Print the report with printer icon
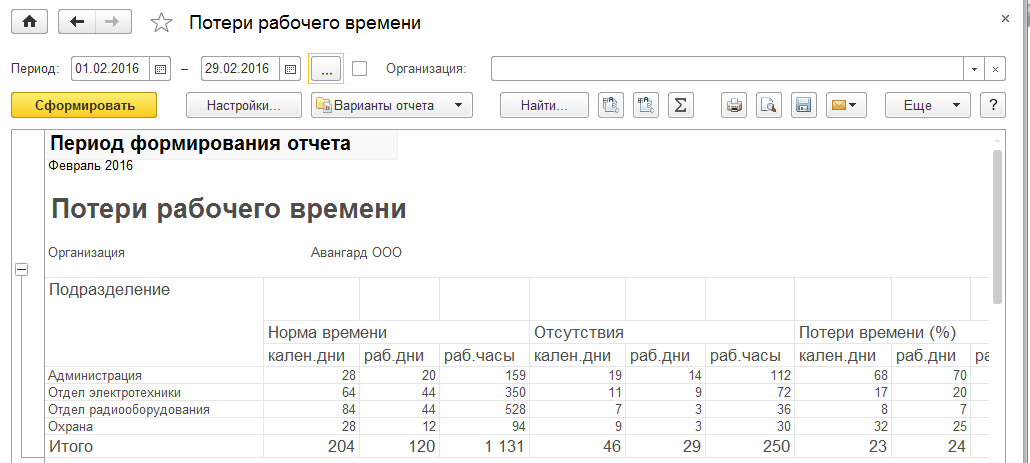Viewport: 1030px width, 463px height. click(735, 105)
